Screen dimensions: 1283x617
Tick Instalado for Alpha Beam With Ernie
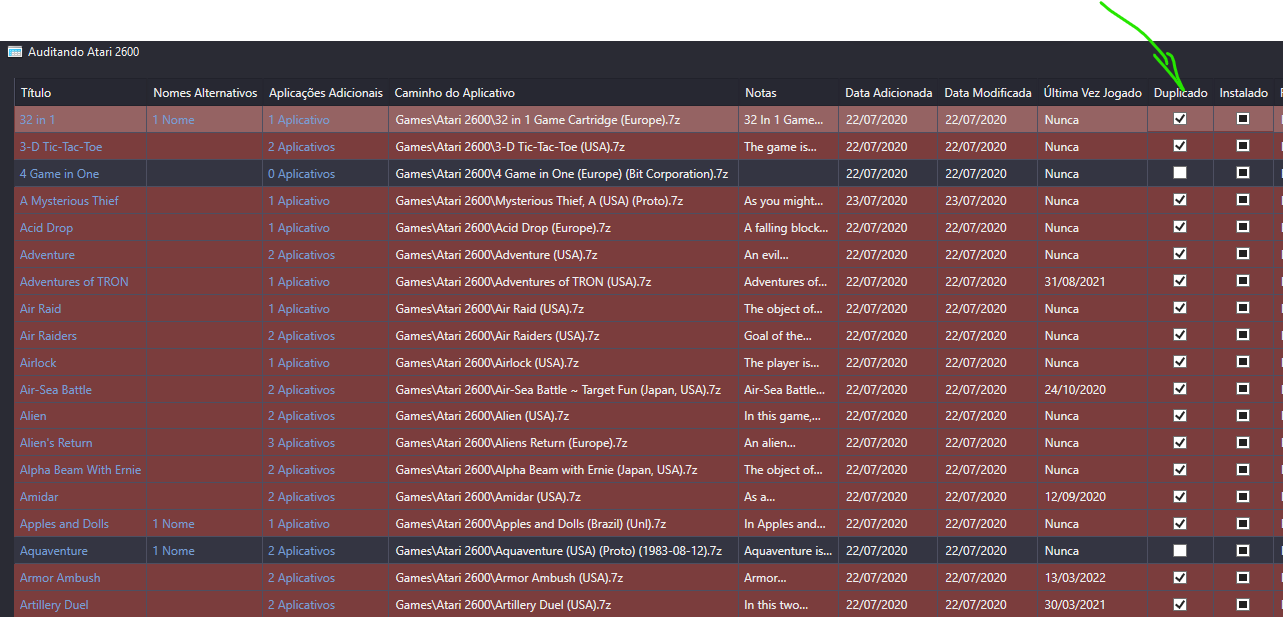(x=1243, y=469)
